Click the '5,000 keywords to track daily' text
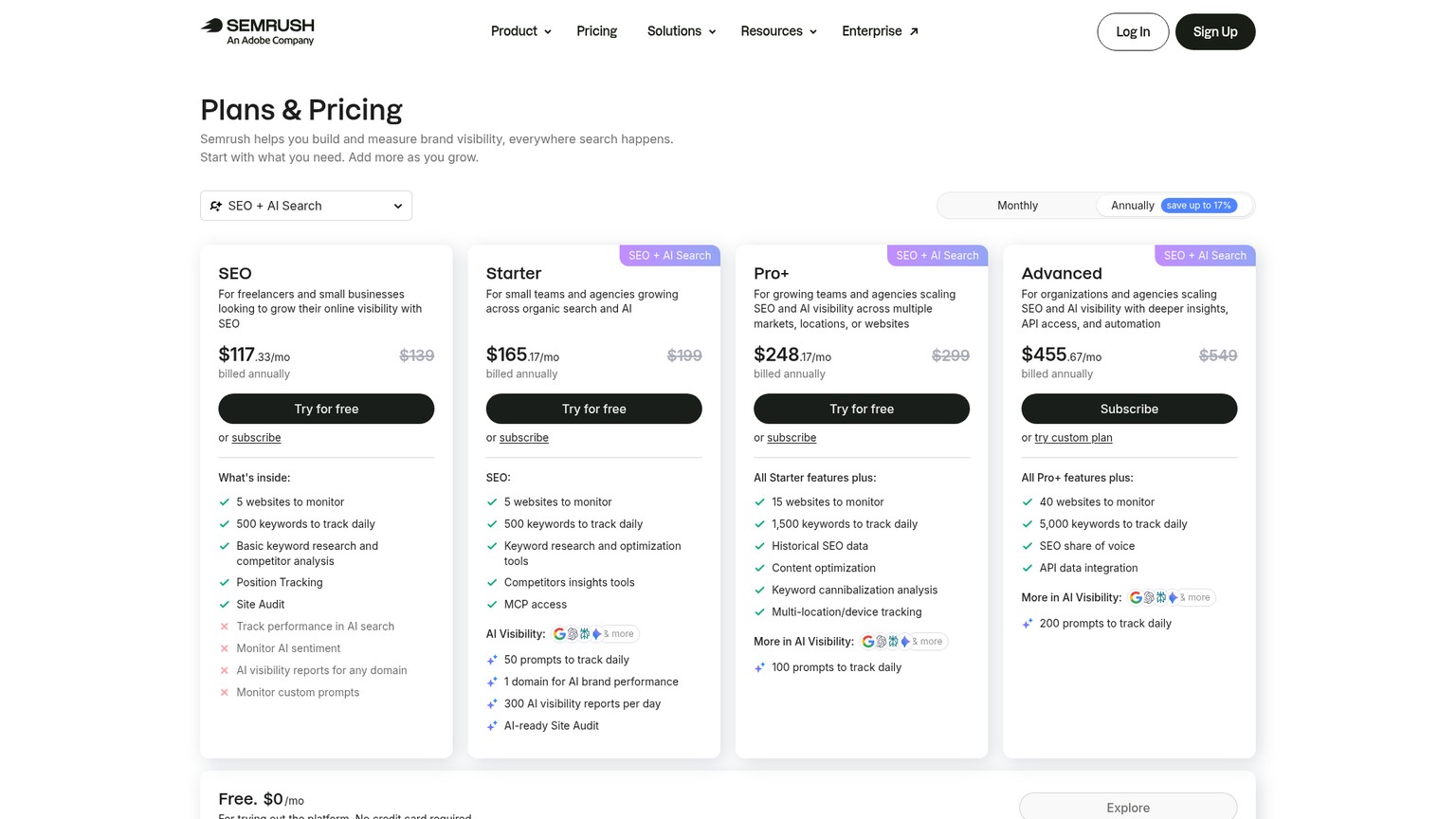Viewport: 1456px width, 819px height. tap(1113, 524)
